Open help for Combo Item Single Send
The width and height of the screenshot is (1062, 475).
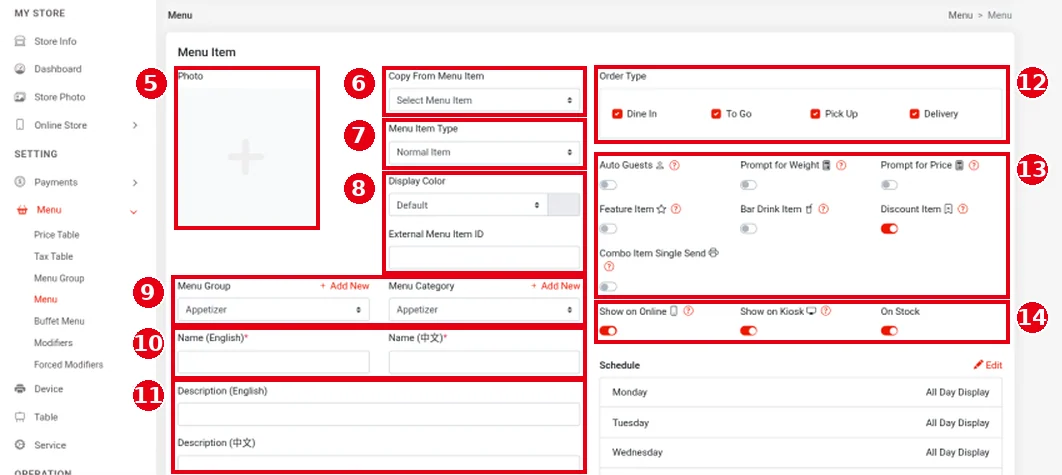[608, 267]
